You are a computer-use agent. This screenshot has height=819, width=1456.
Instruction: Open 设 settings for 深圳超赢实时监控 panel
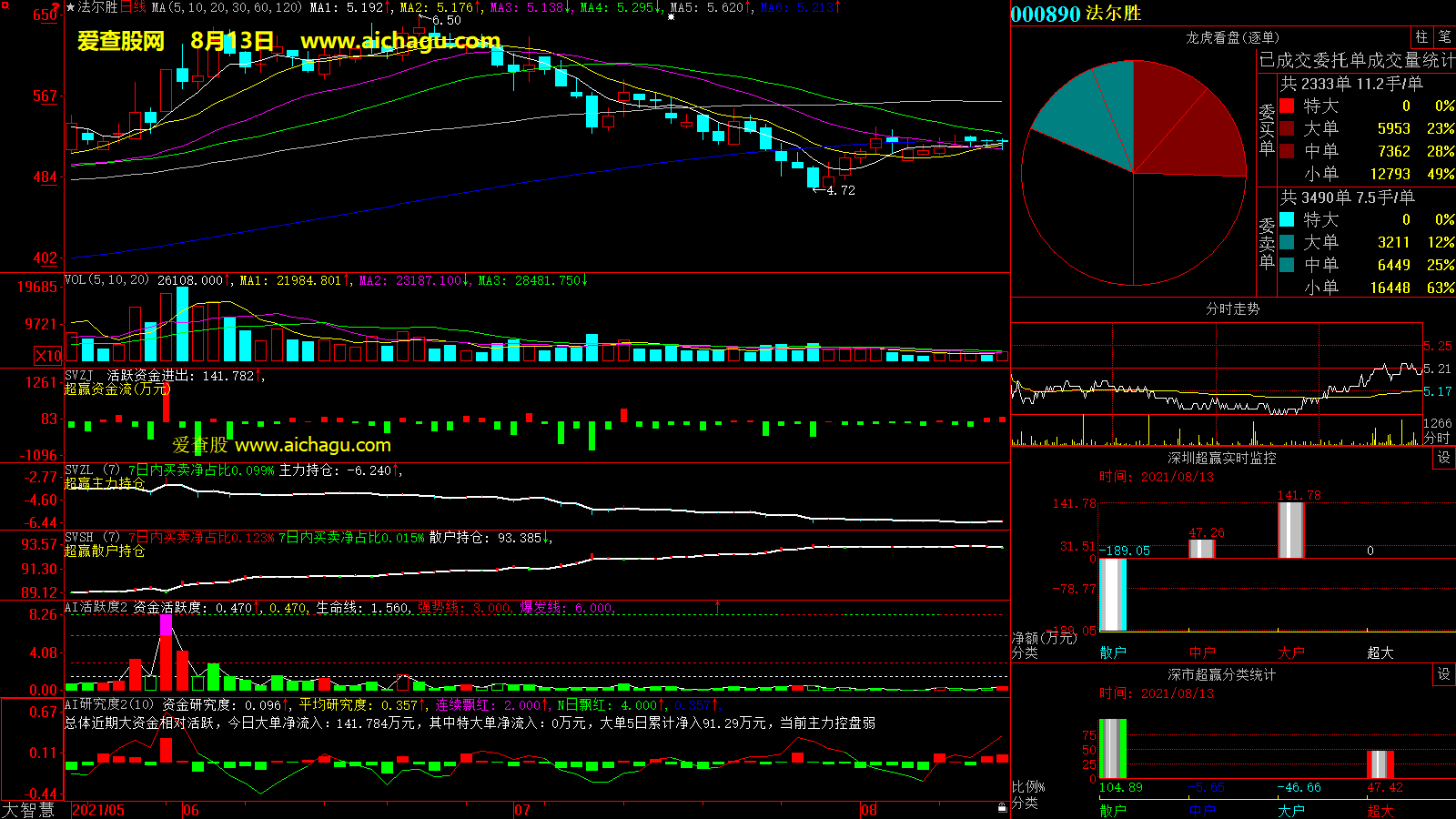click(x=1444, y=458)
